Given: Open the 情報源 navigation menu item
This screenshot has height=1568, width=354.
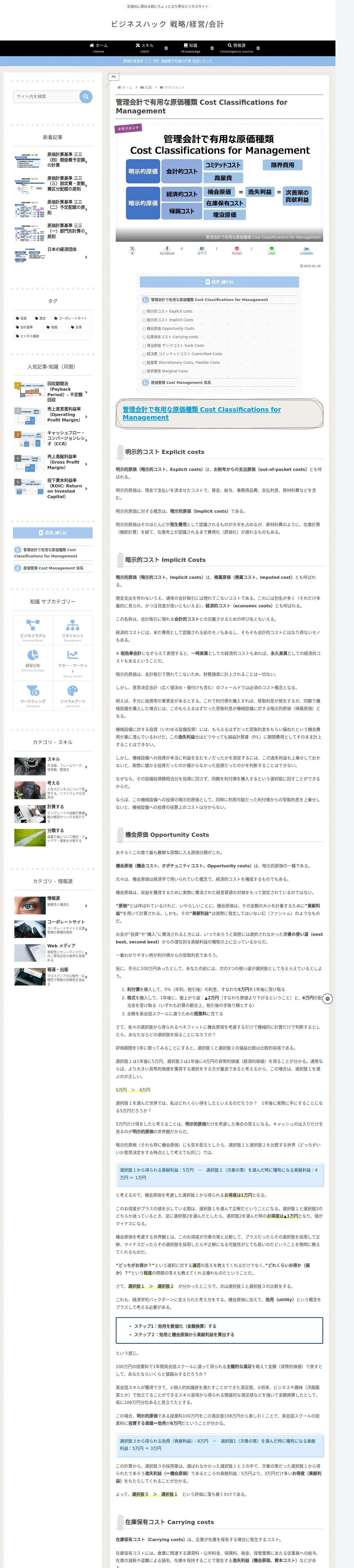Looking at the screenshot, I should [237, 48].
